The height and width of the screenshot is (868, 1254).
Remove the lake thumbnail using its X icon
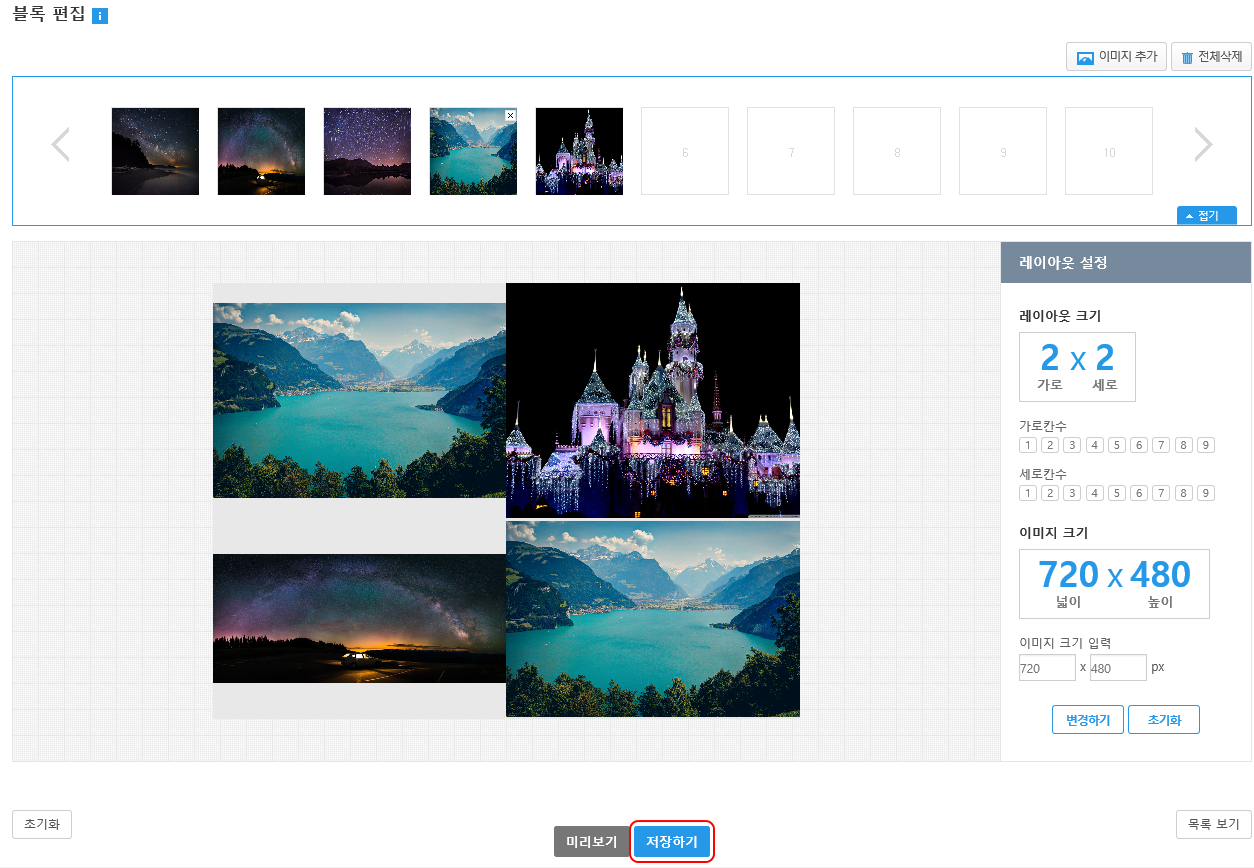pos(510,115)
